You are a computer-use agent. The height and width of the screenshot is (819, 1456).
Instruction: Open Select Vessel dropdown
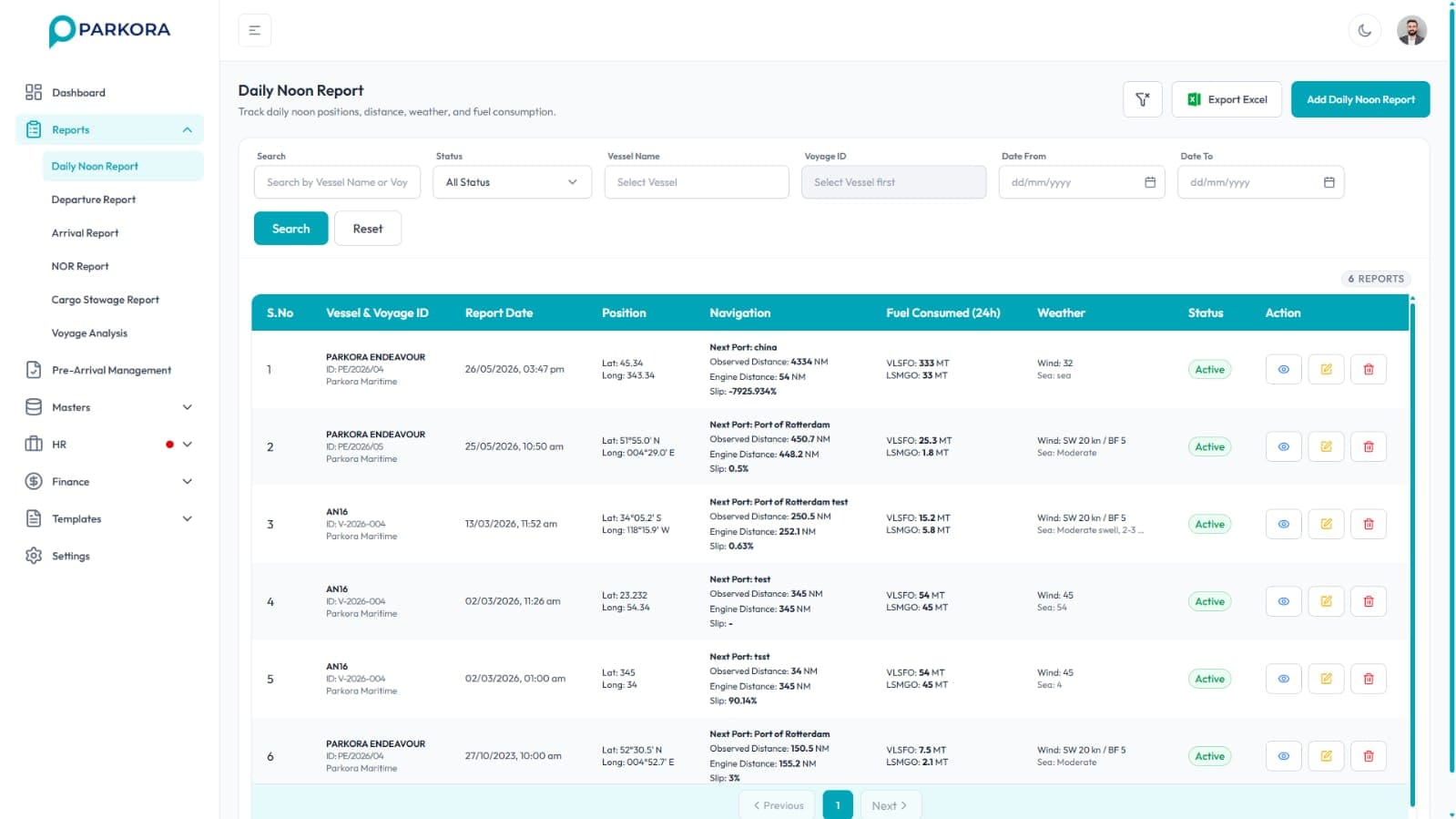coord(697,182)
